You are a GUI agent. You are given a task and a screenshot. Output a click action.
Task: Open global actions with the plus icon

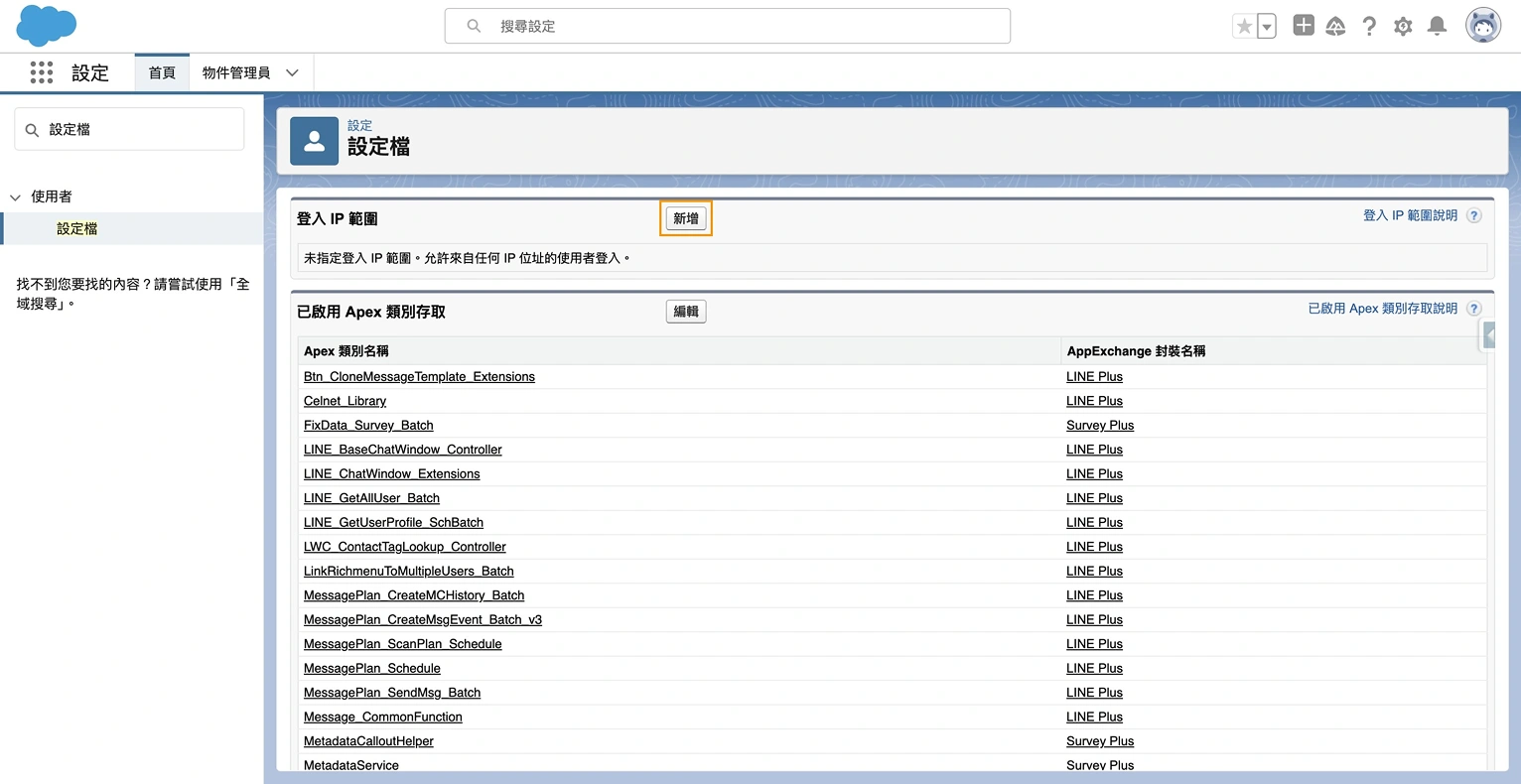1303,25
